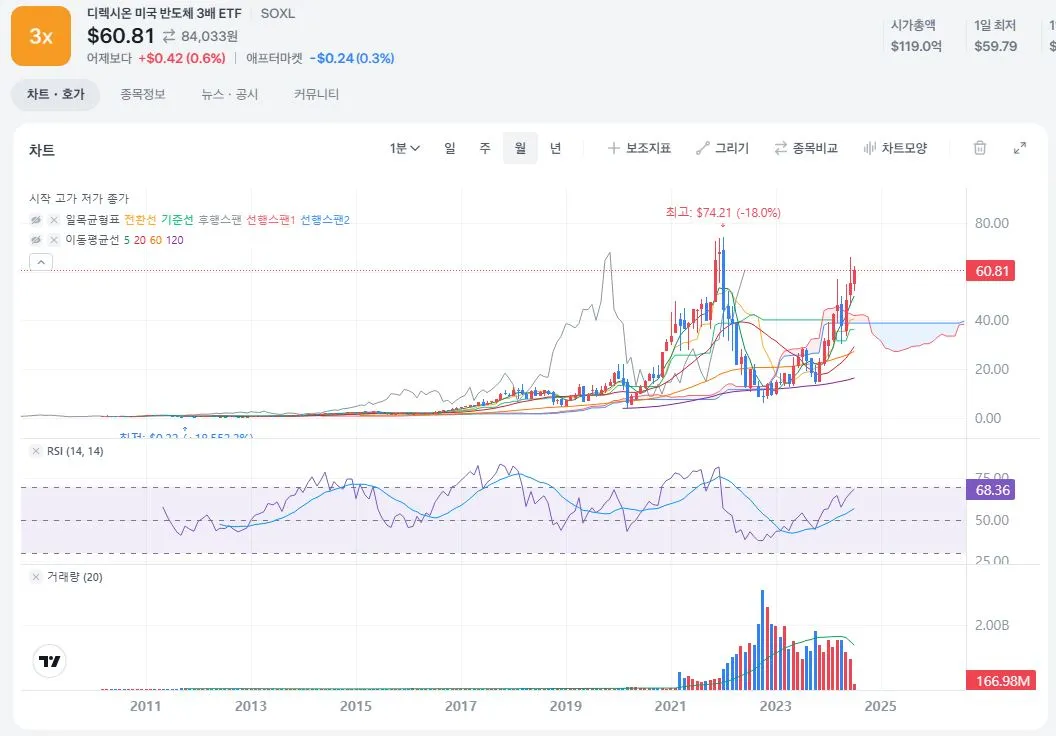Click the 1일 최저 $59.79 value
The width and height of the screenshot is (1056, 736).
995,46
